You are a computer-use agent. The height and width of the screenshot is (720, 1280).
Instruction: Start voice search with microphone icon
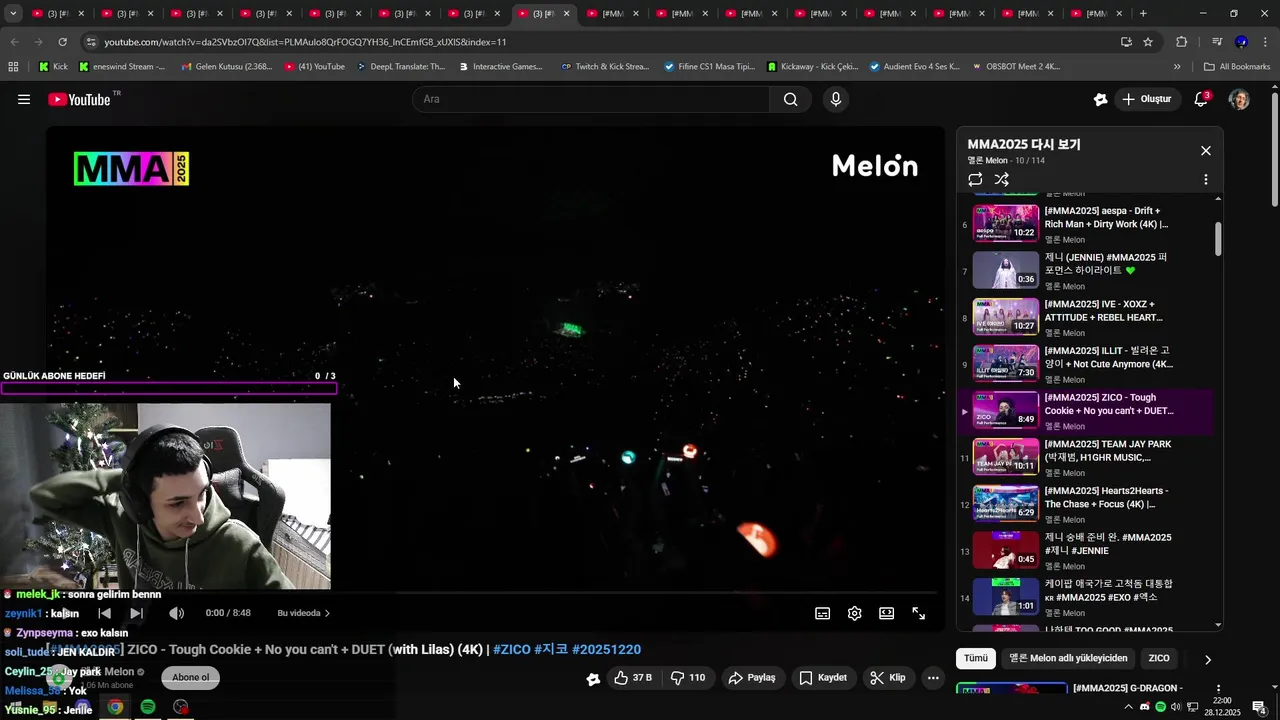point(836,99)
